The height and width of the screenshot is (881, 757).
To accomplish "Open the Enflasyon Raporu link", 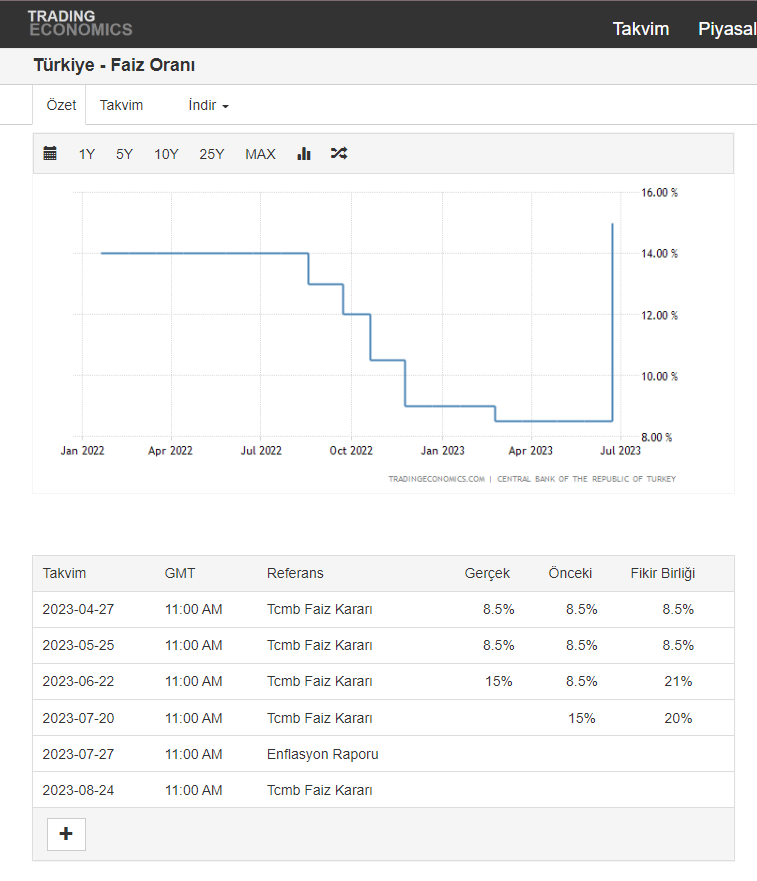I will [322, 754].
